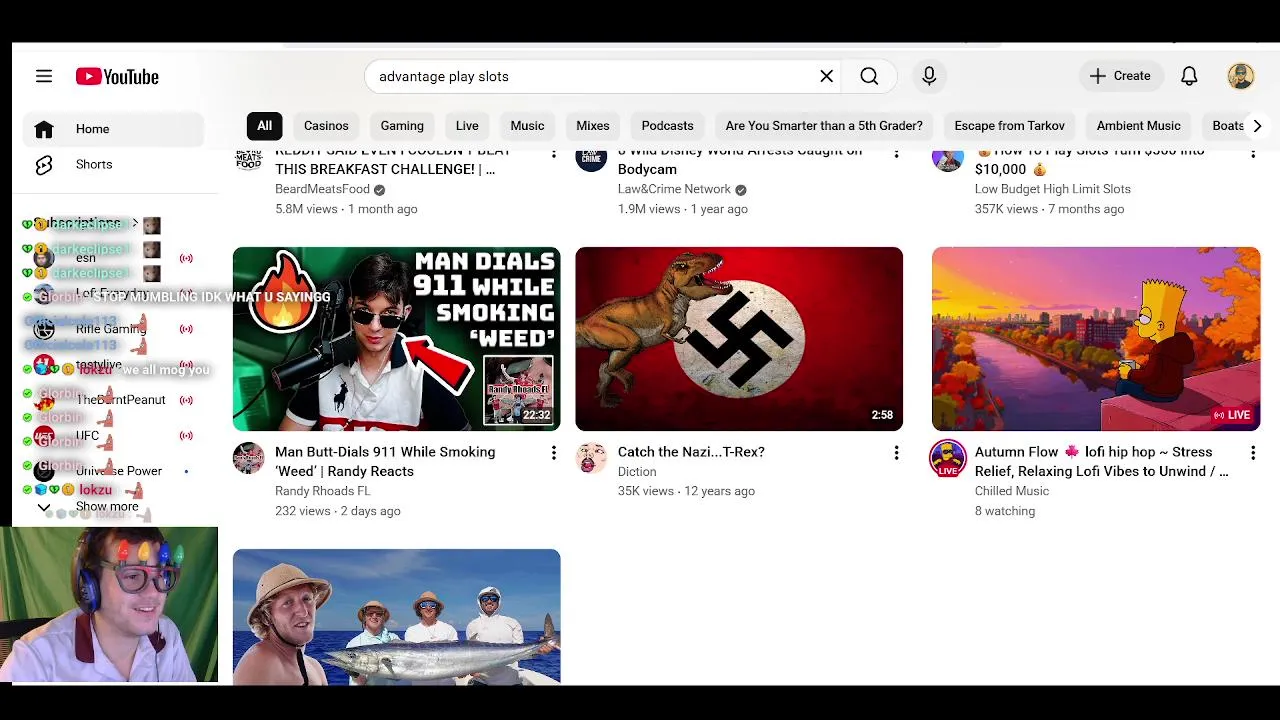This screenshot has height=720, width=1280.
Task: Select the All filter chip
Action: (264, 126)
